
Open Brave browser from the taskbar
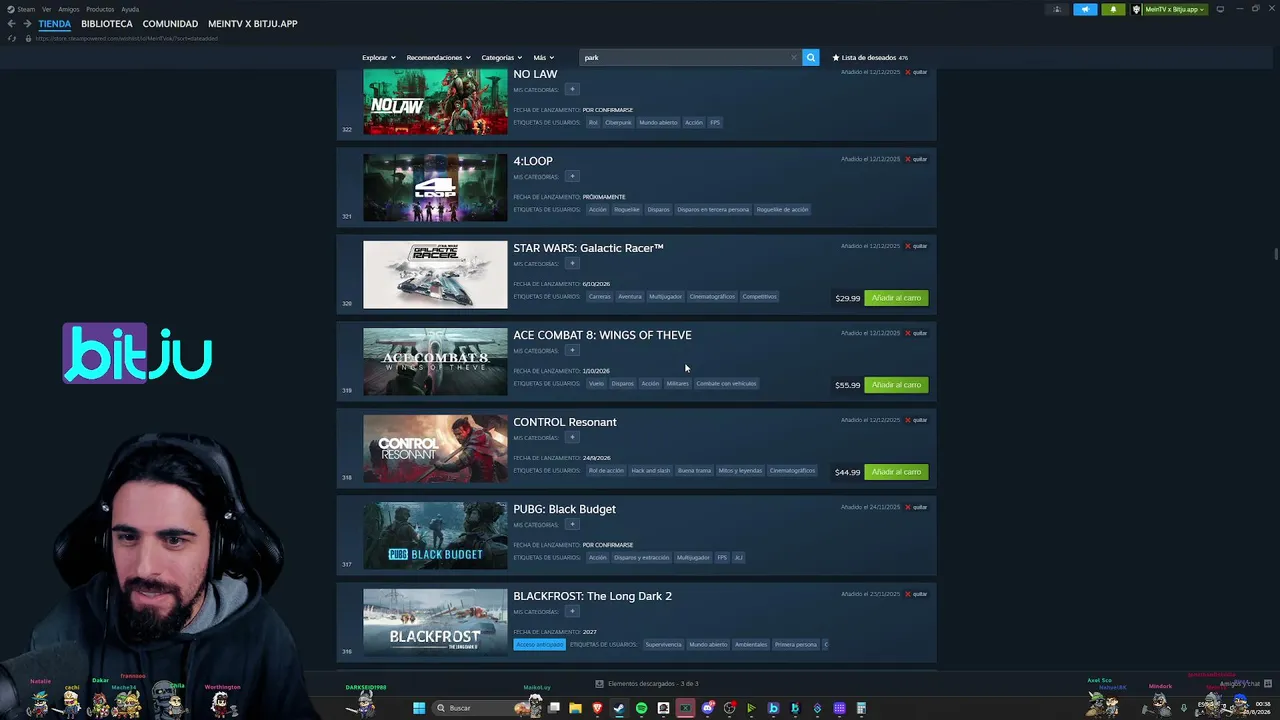[x=597, y=708]
